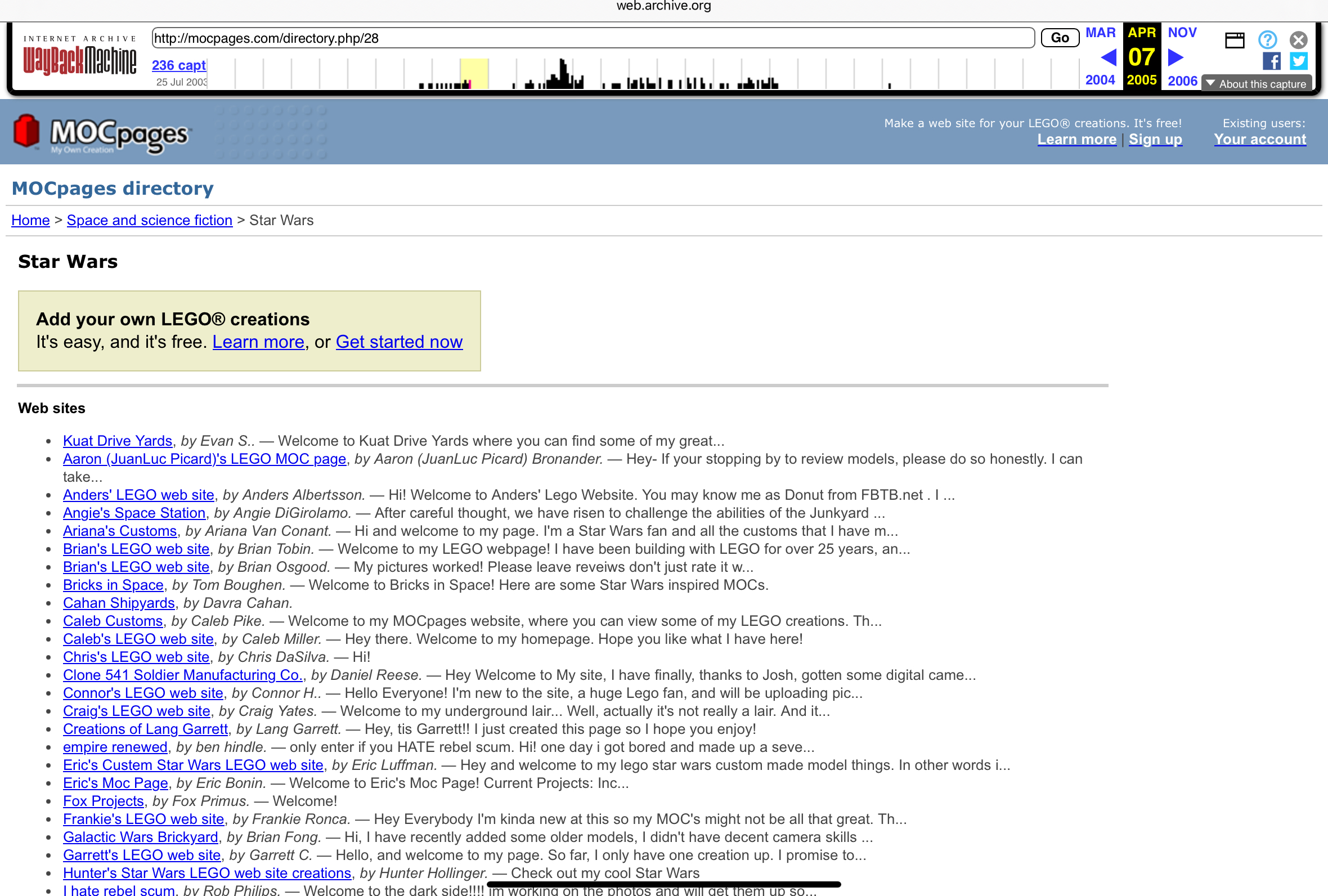This screenshot has width=1328, height=896.
Task: Click the highlighted year on the capture timeline
Action: pos(474,73)
